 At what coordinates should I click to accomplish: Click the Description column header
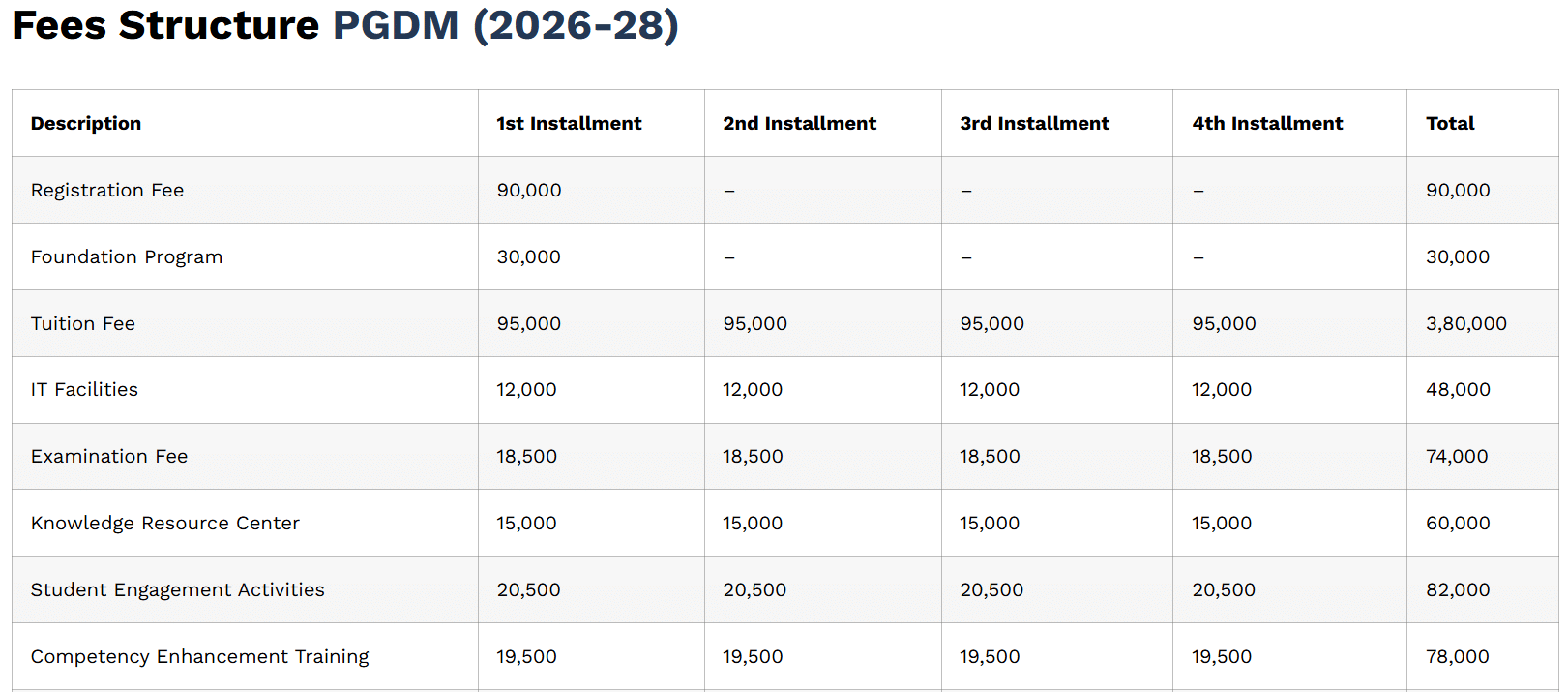tap(86, 123)
